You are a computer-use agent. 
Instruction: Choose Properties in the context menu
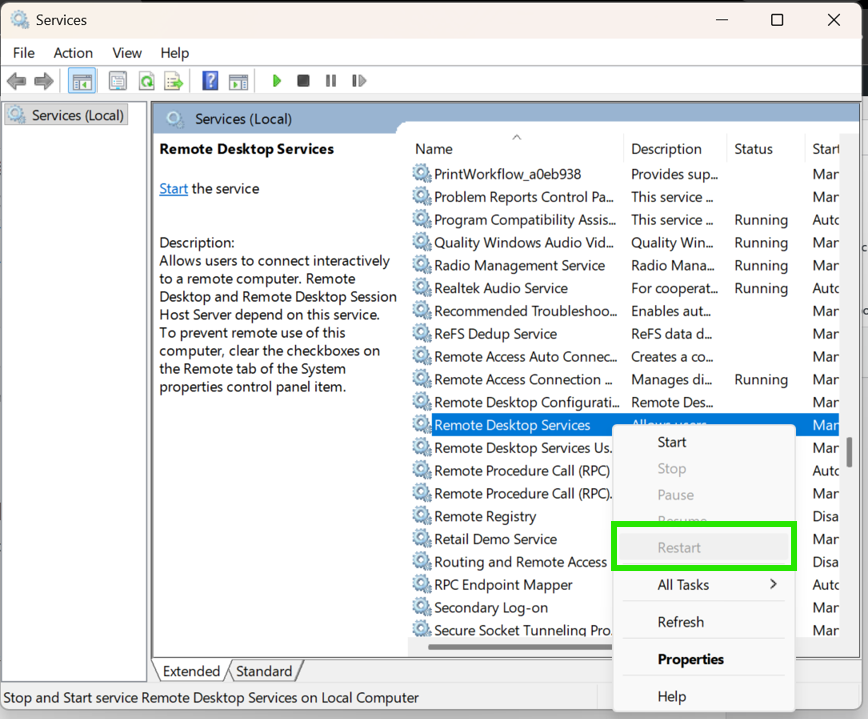click(x=704, y=659)
